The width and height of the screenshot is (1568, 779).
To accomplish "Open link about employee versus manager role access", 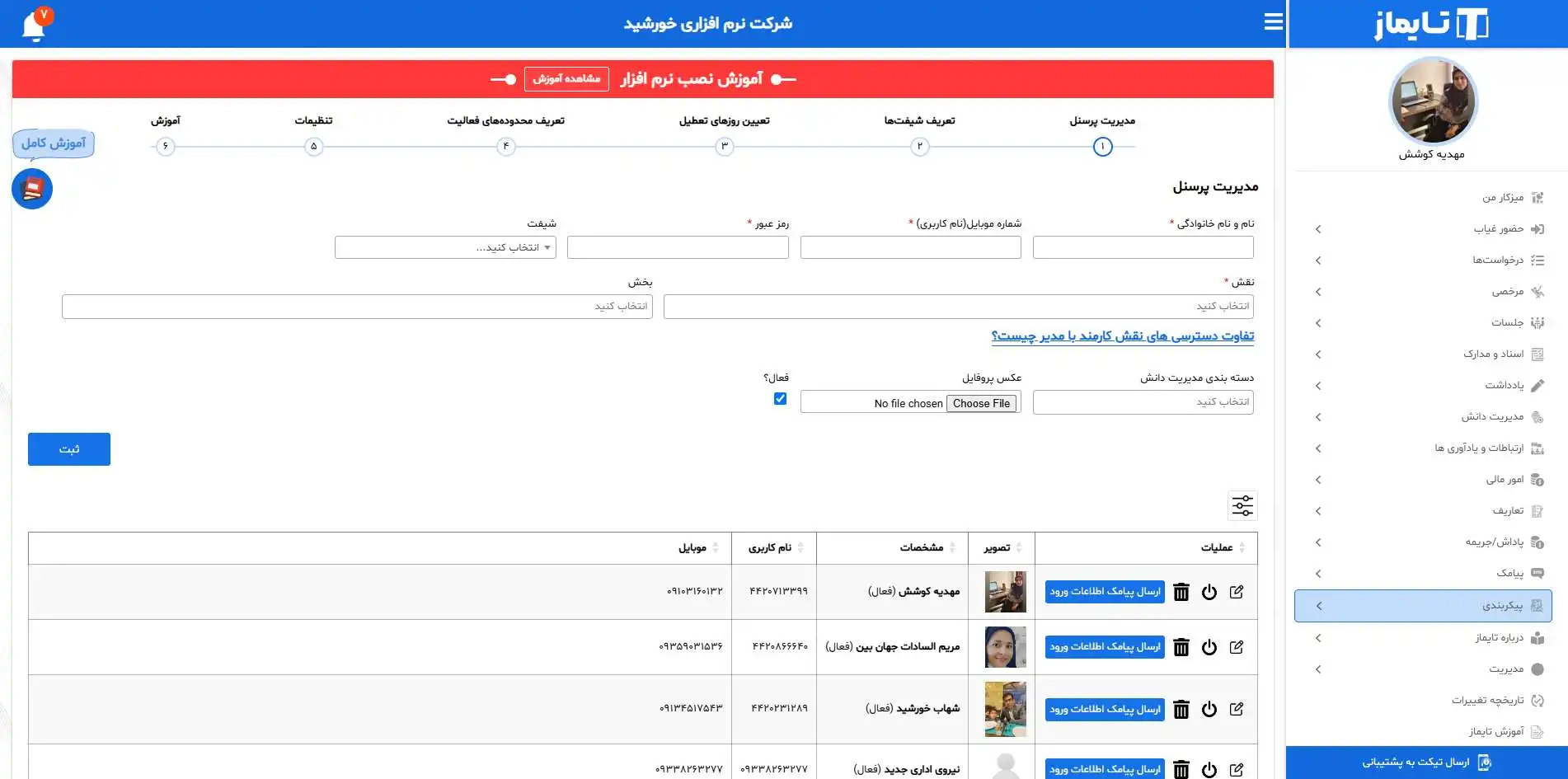I will coord(1122,336).
